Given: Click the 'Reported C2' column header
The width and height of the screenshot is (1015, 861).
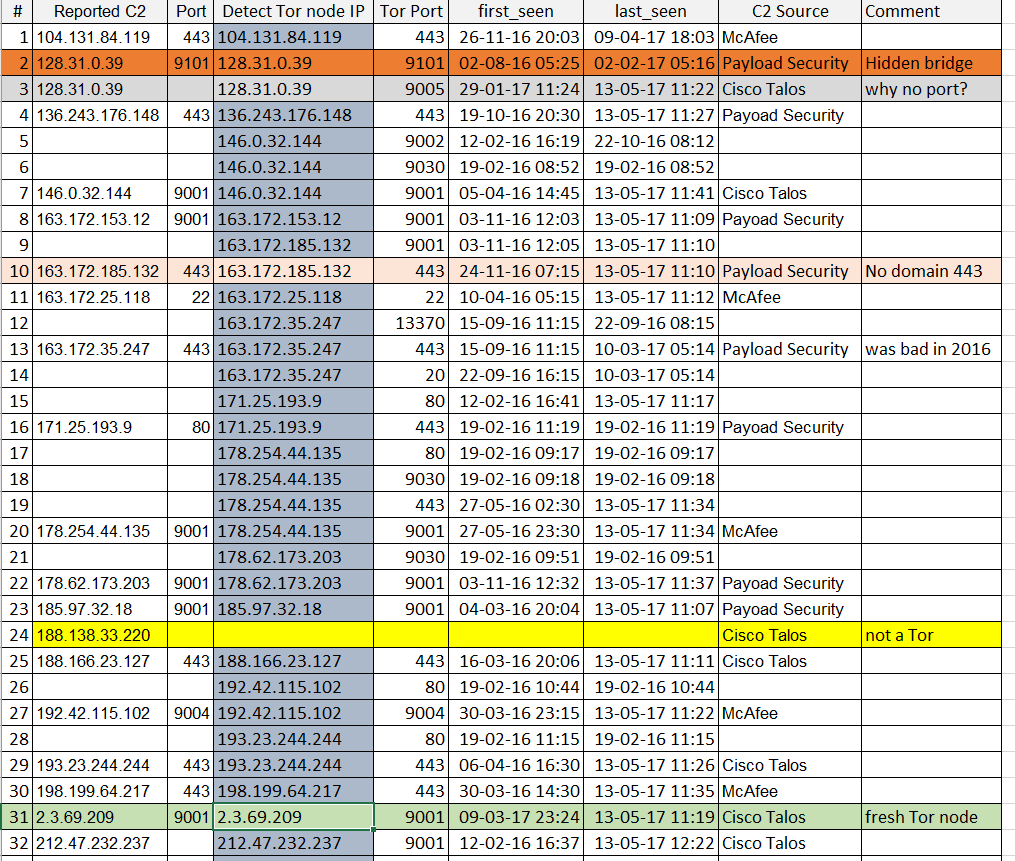Looking at the screenshot, I should 99,12.
